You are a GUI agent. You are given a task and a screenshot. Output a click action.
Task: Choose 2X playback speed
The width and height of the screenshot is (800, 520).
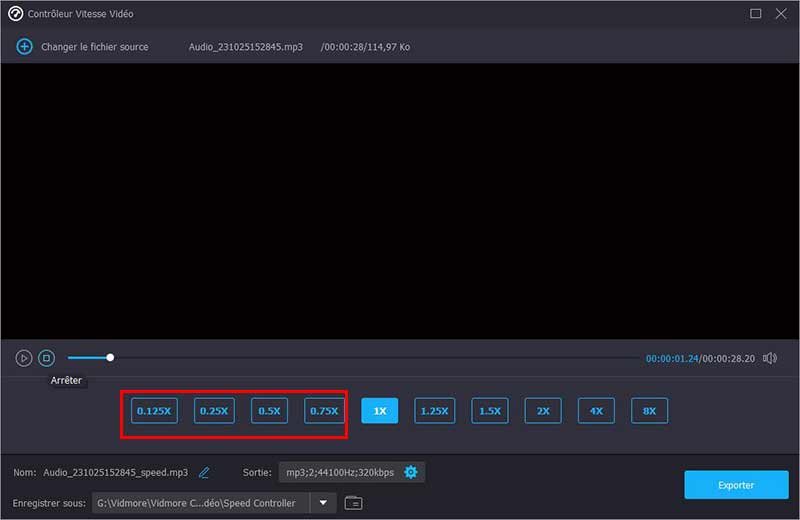543,410
